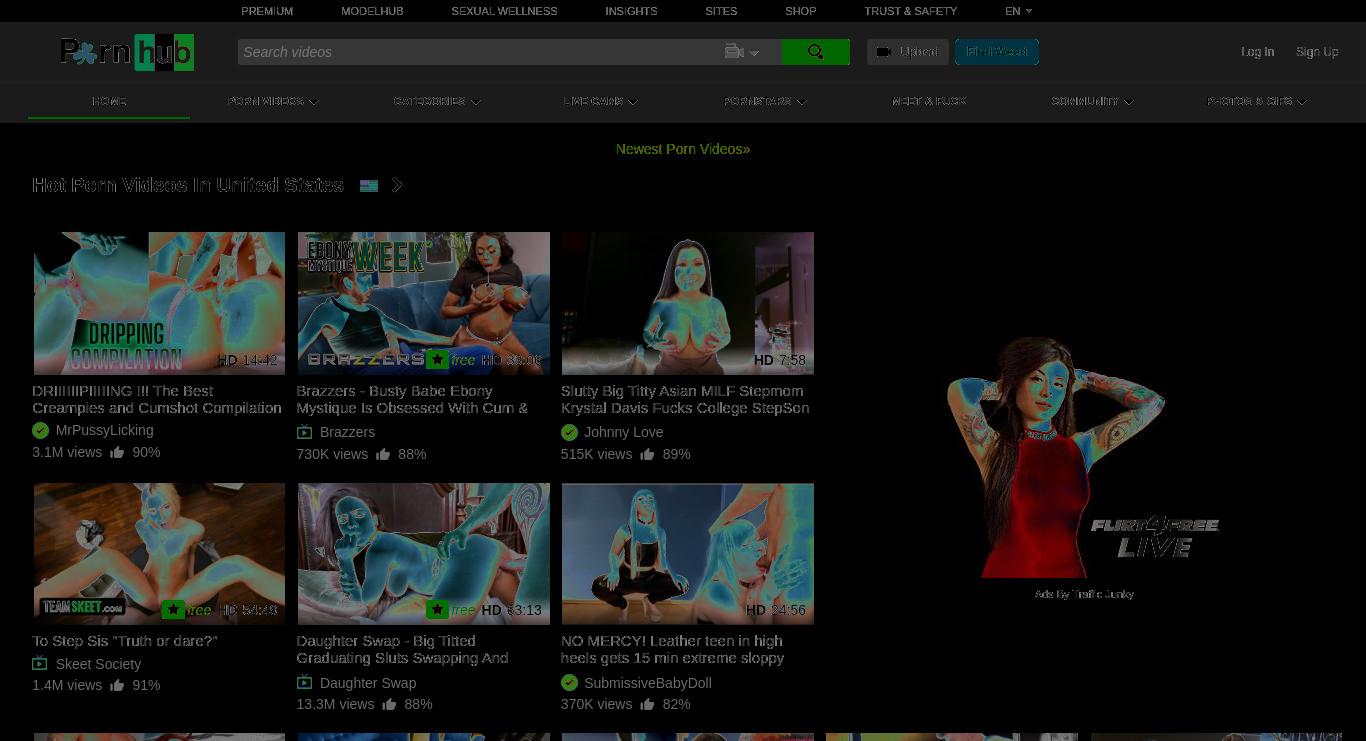1366x741 pixels.
Task: Open the video thumbnail with duration 14:42
Action: click(159, 304)
